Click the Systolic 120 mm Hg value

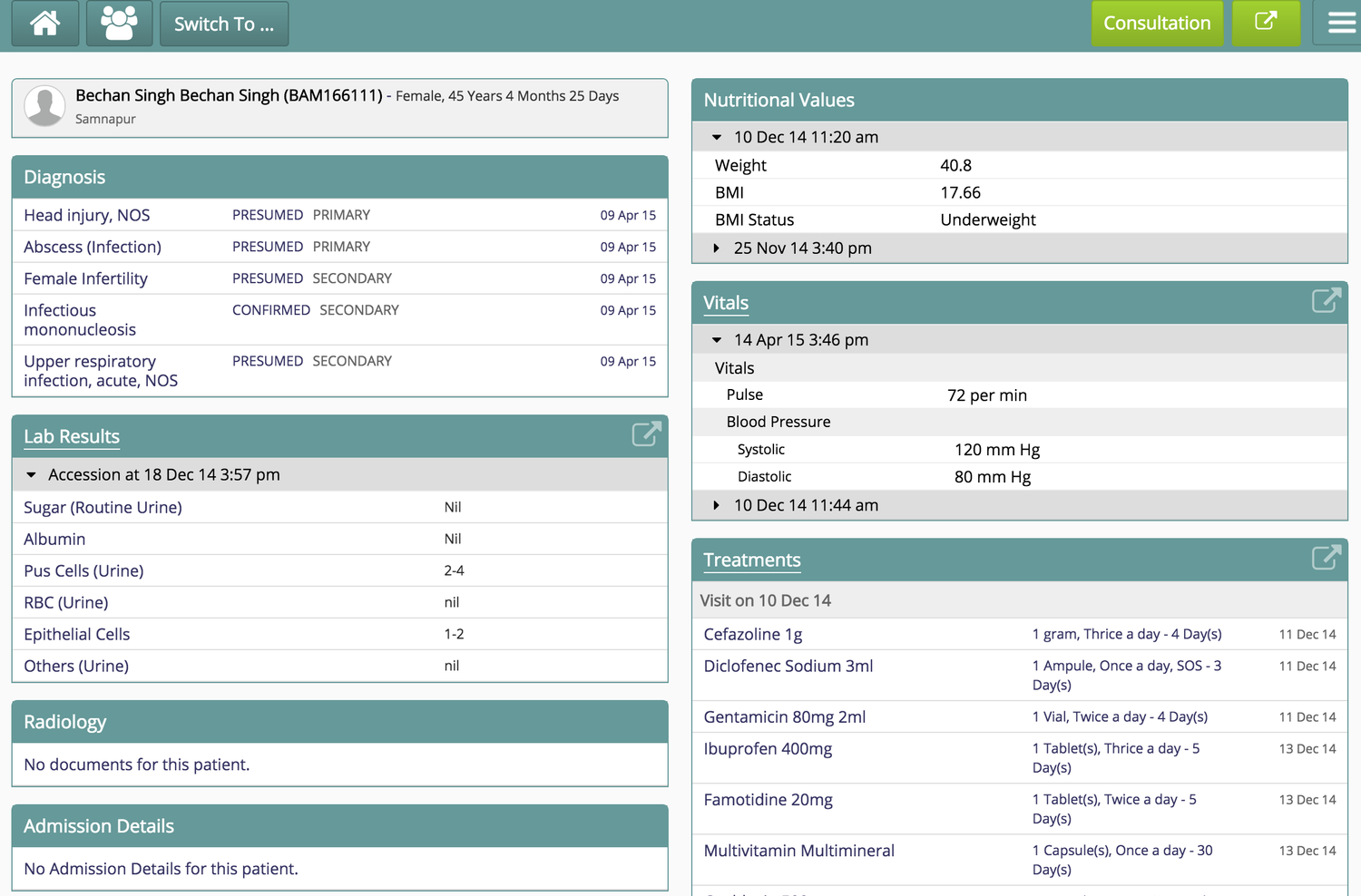(997, 449)
